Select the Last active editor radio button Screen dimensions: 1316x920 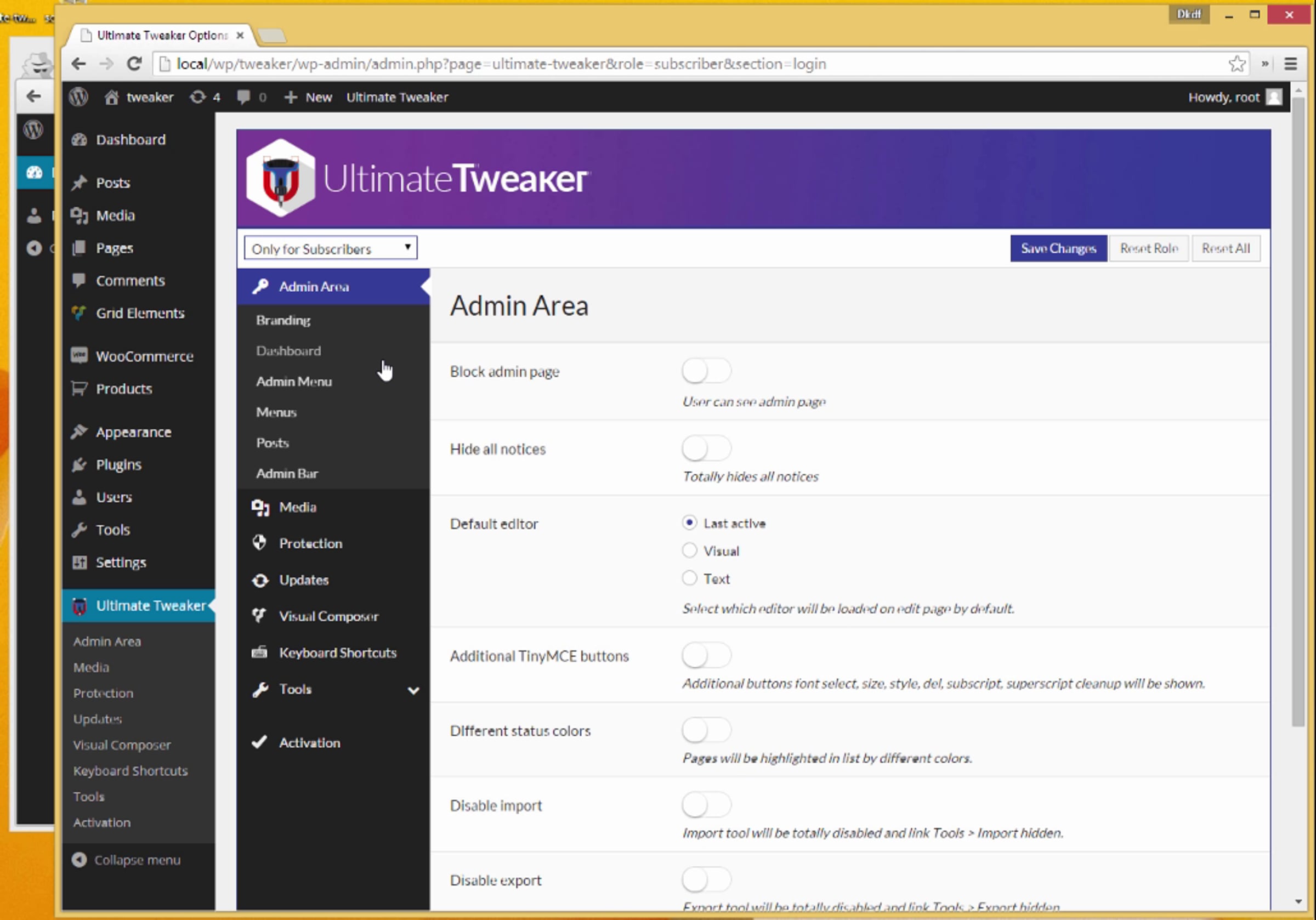coord(689,523)
